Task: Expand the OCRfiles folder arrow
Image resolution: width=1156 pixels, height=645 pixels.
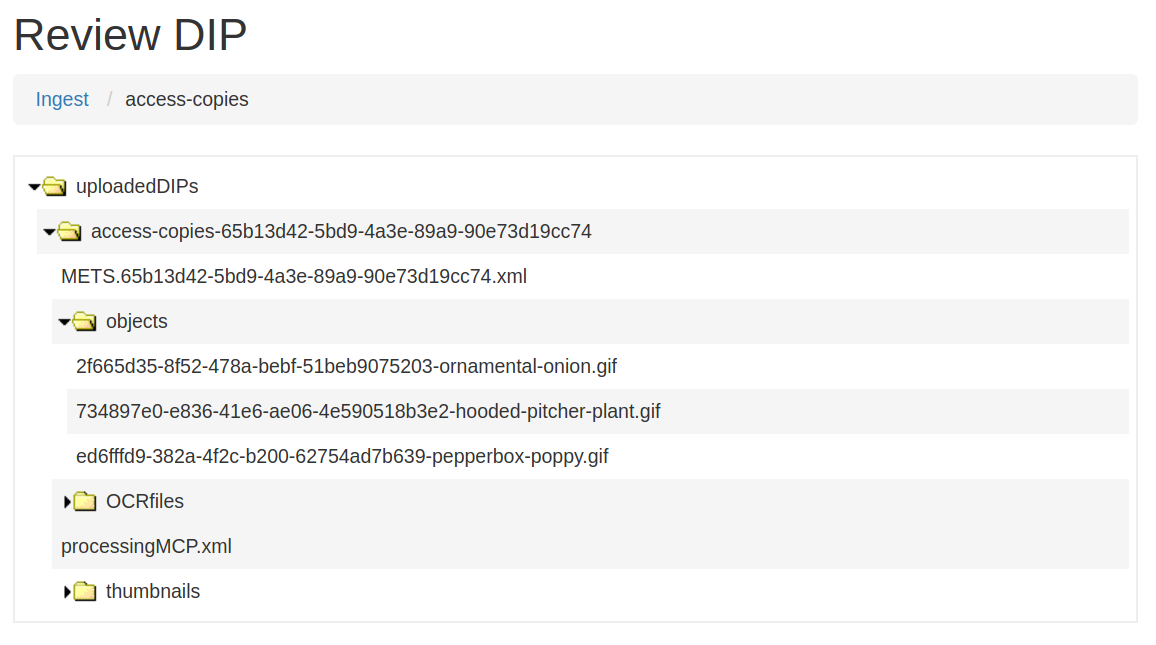Action: pos(67,502)
